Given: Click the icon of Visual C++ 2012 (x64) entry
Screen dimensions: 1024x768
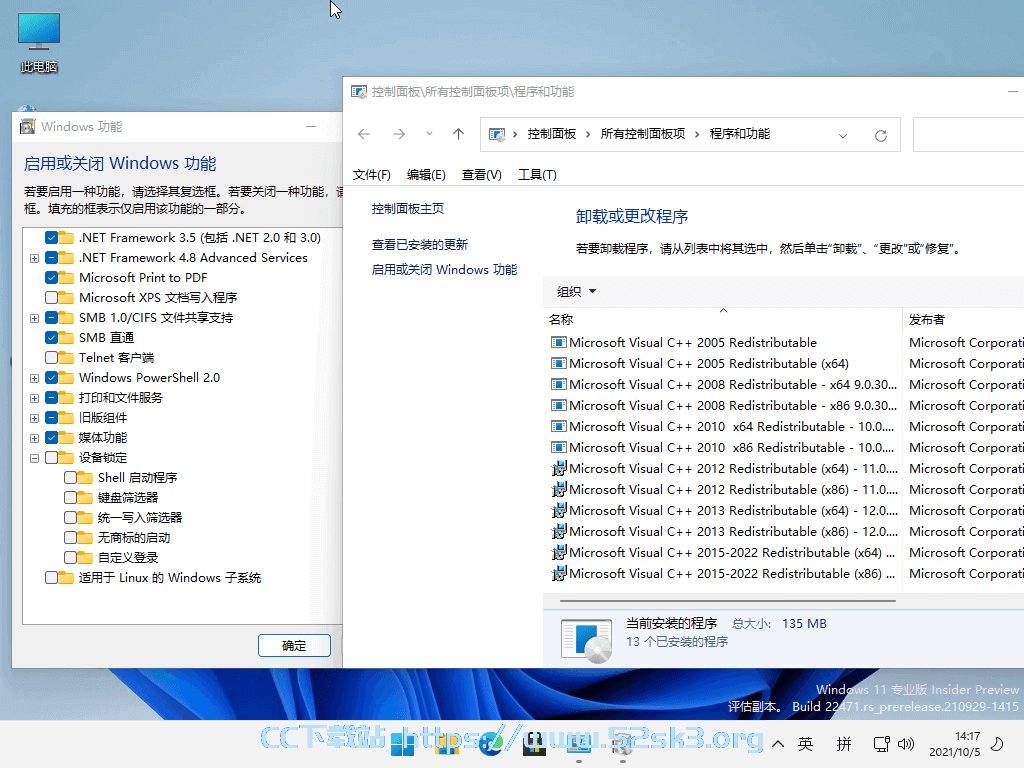Looking at the screenshot, I should 558,468.
